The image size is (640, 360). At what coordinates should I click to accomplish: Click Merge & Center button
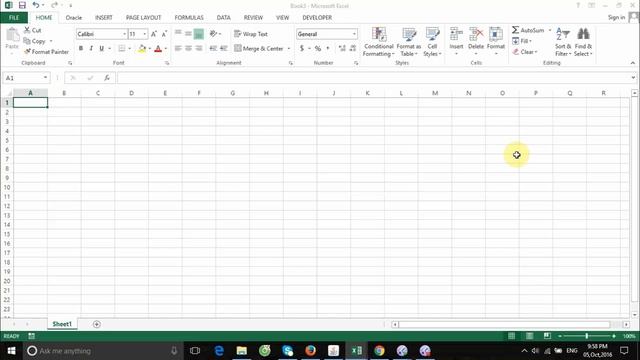pos(259,49)
